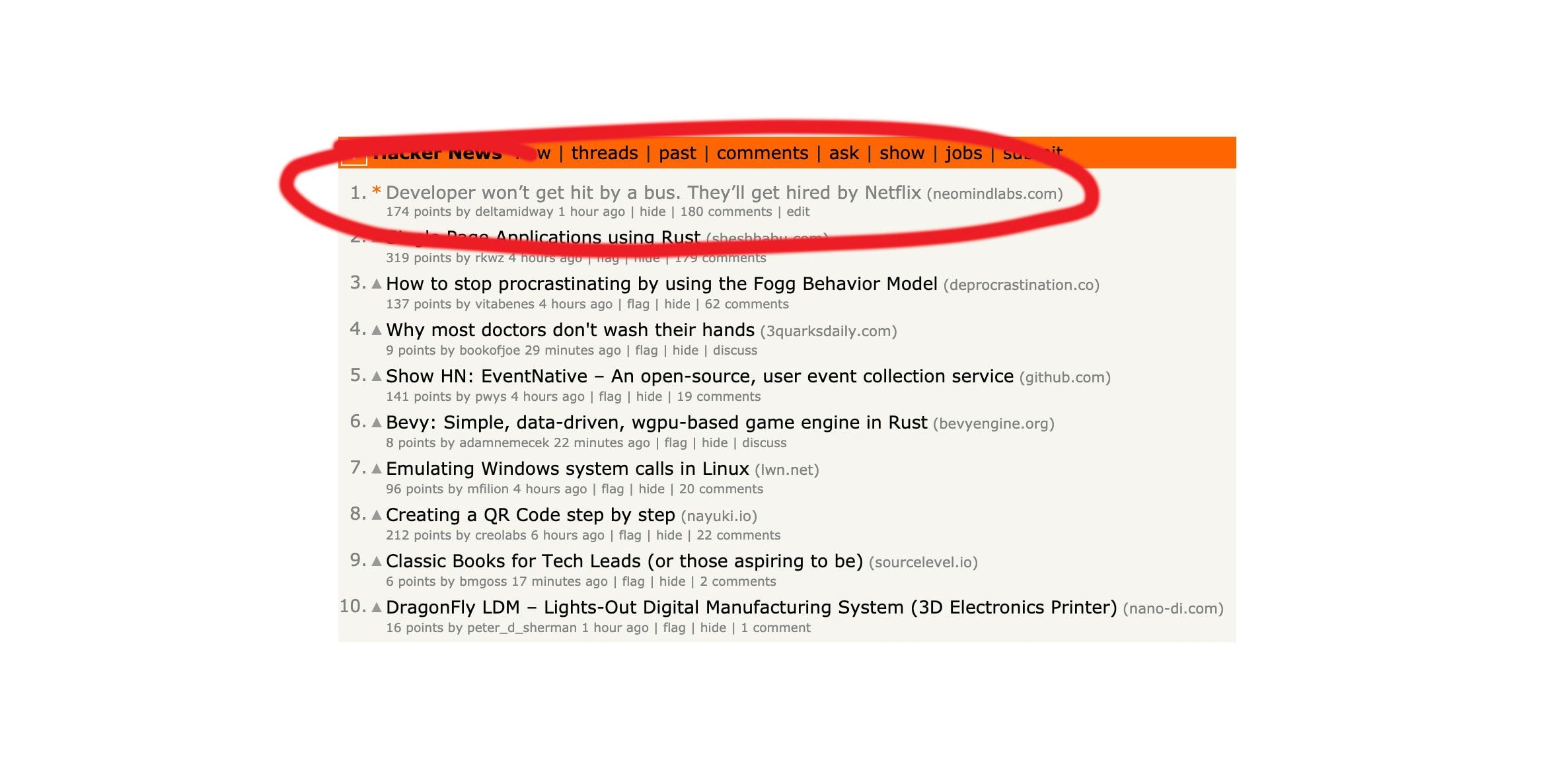1568x774 pixels.
Task: Switch to the show page
Action: tap(901, 153)
